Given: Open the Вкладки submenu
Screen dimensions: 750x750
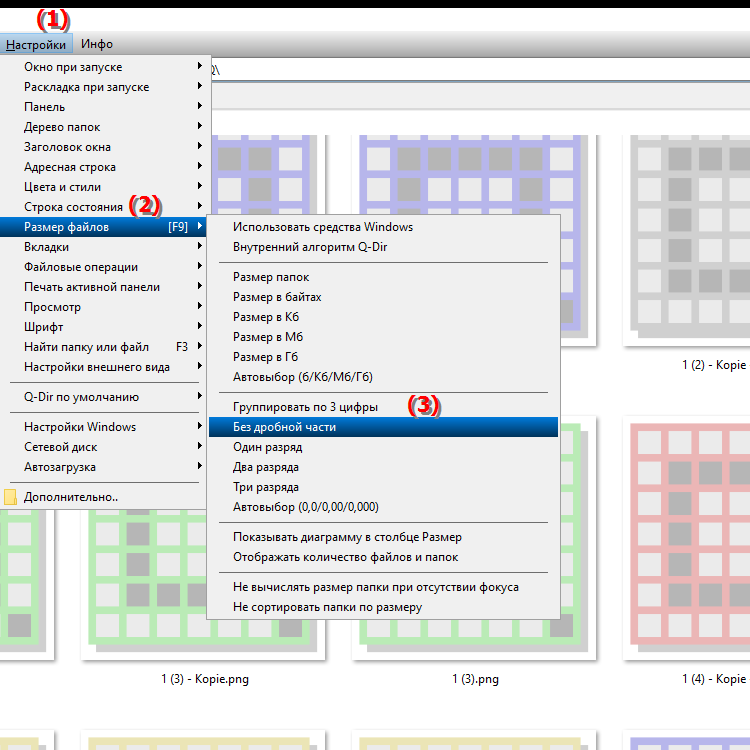Looking at the screenshot, I should click(x=104, y=247).
